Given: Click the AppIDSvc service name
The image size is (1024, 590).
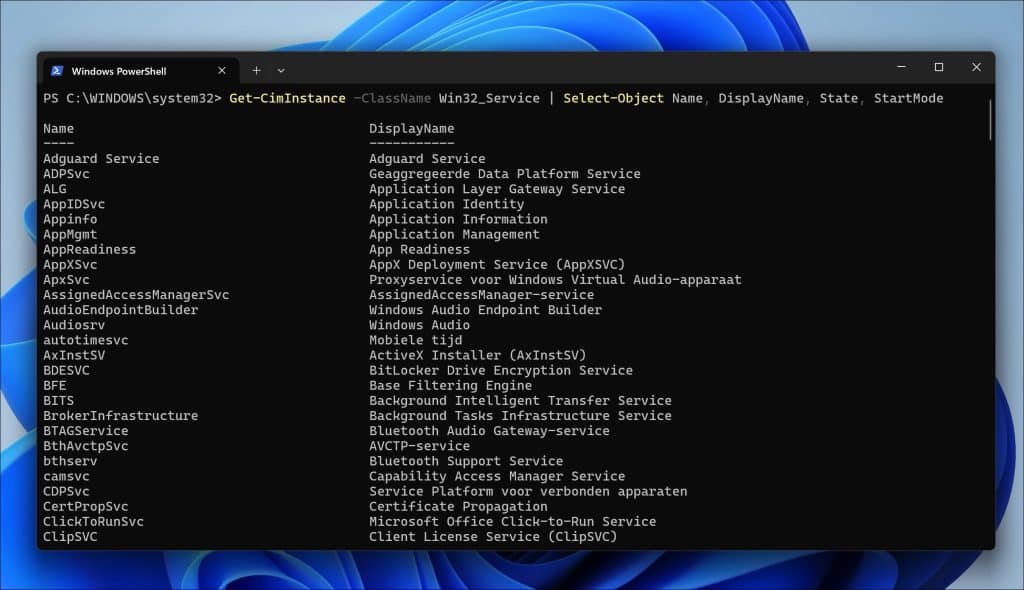Looking at the screenshot, I should tap(74, 204).
